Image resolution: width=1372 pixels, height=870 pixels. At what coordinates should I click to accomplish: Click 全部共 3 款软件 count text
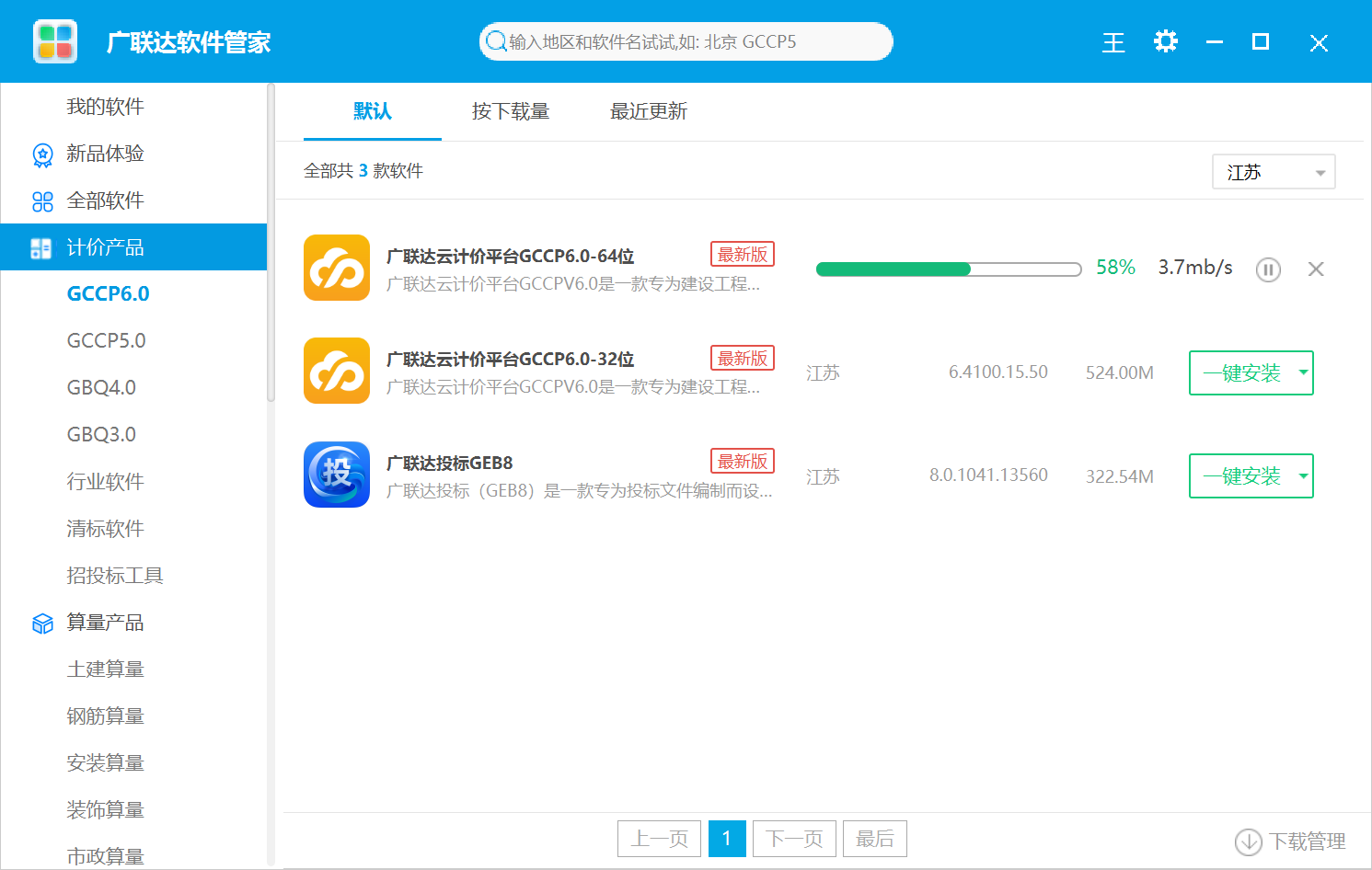[x=363, y=171]
